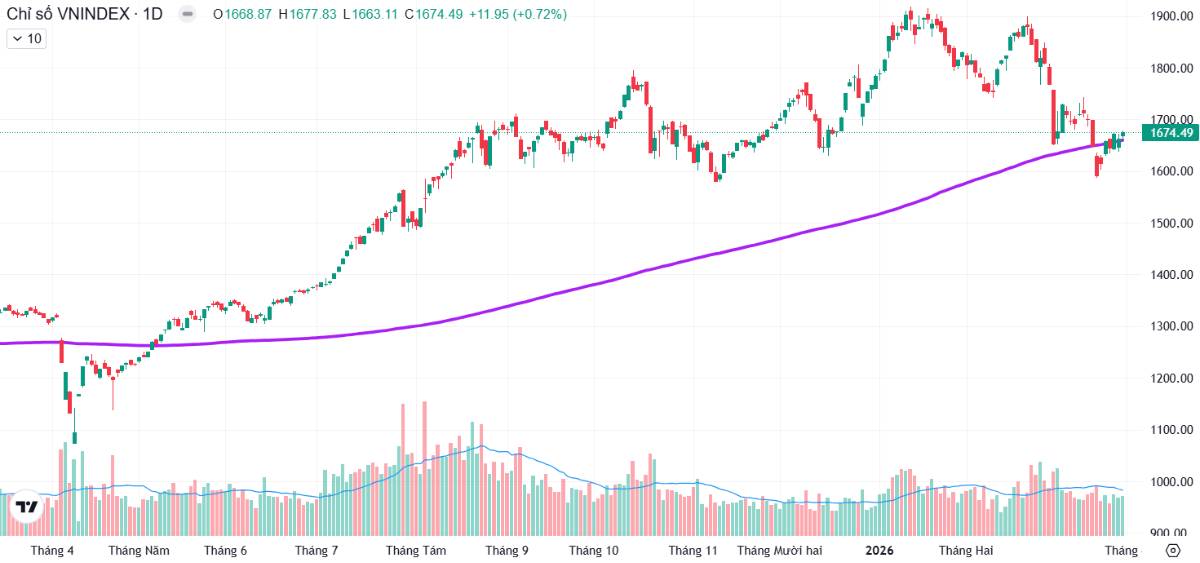Click the current price label 1674.49
Image resolution: width=1200 pixels, height=563 pixels.
[x=1172, y=133]
